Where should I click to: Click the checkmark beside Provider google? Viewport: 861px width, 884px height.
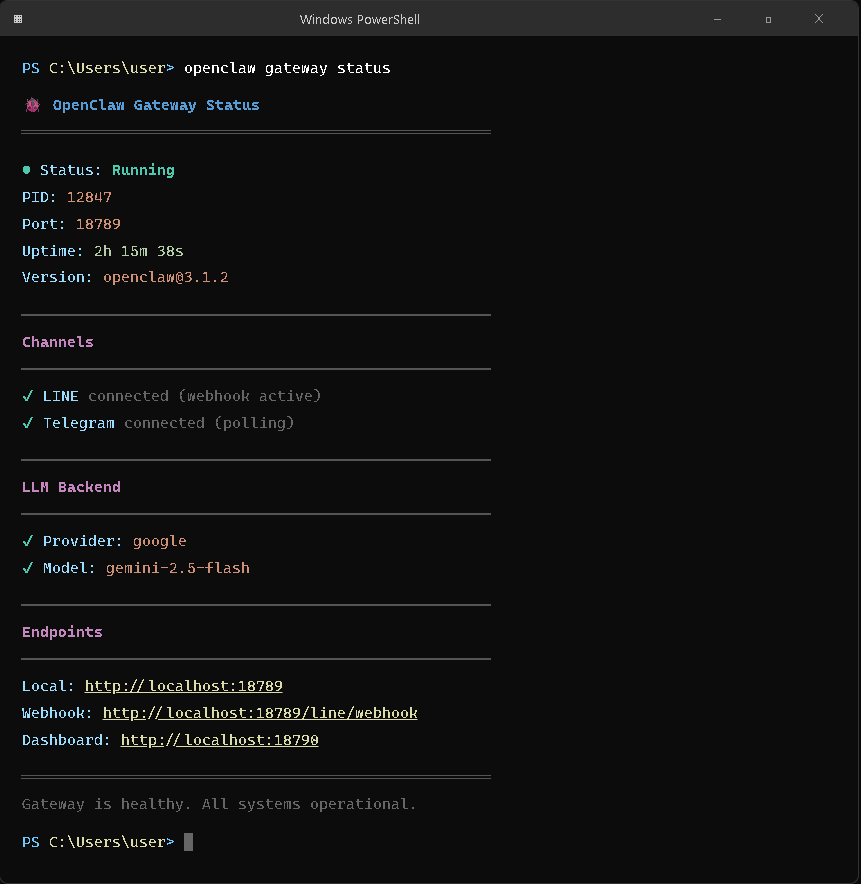tap(27, 540)
